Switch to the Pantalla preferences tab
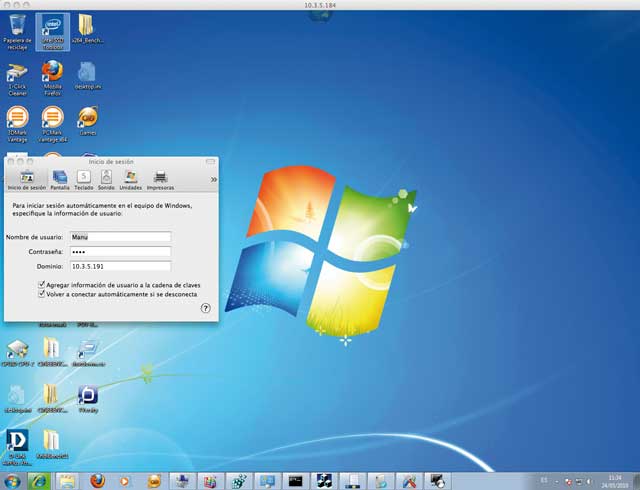640x490 pixels. (60, 180)
